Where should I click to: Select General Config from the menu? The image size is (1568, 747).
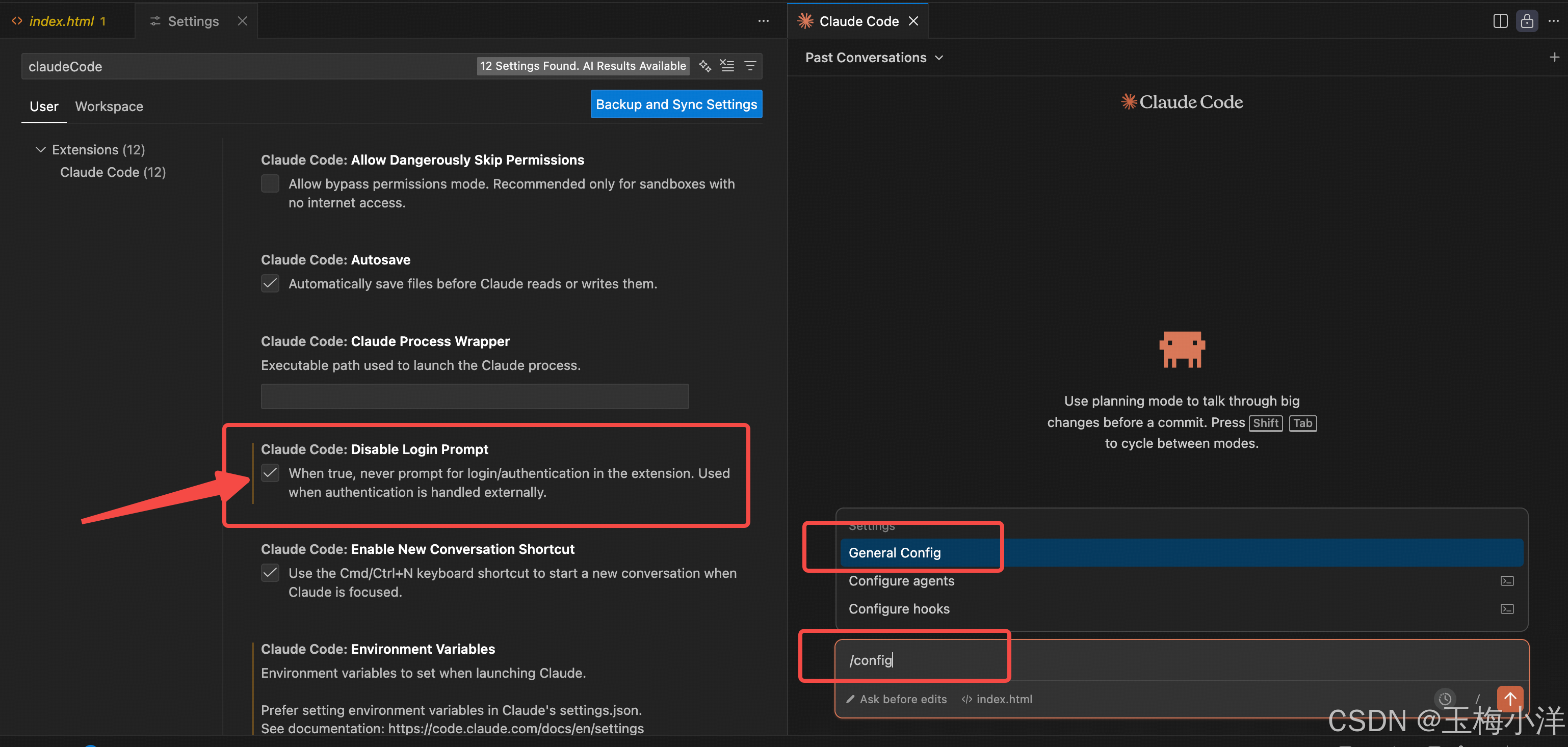[894, 552]
